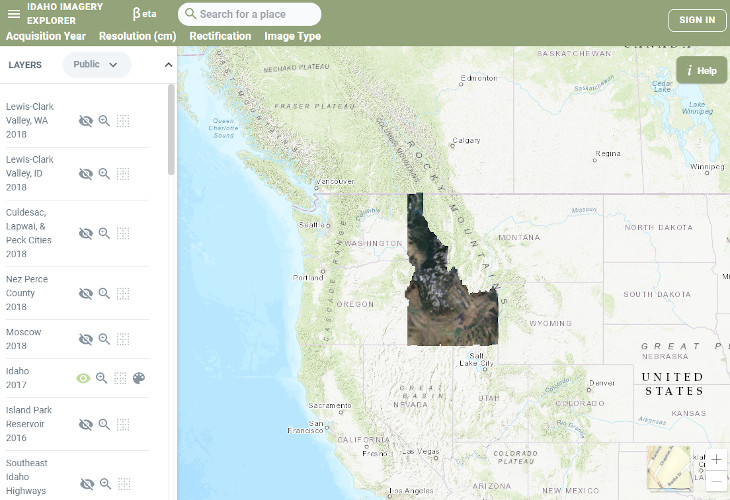Show the Lewis-Clark Valley, ID layer

[86, 174]
